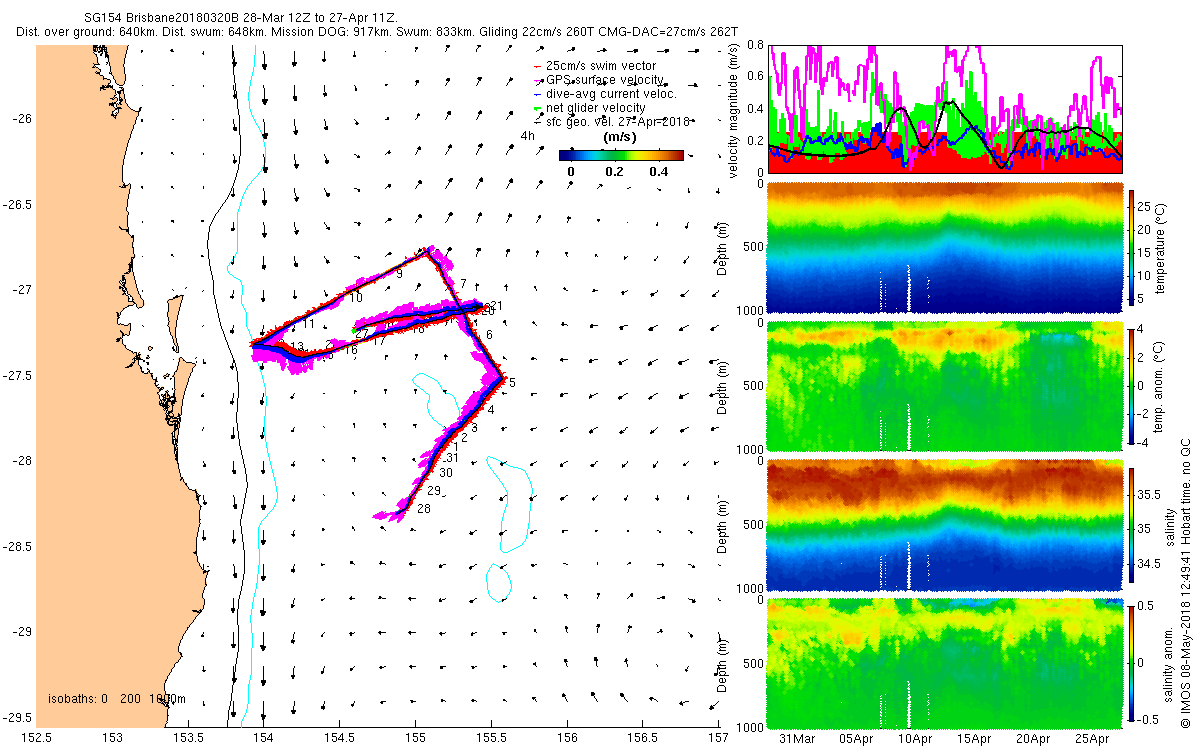Click the "15Apr" date tick label

click(975, 740)
